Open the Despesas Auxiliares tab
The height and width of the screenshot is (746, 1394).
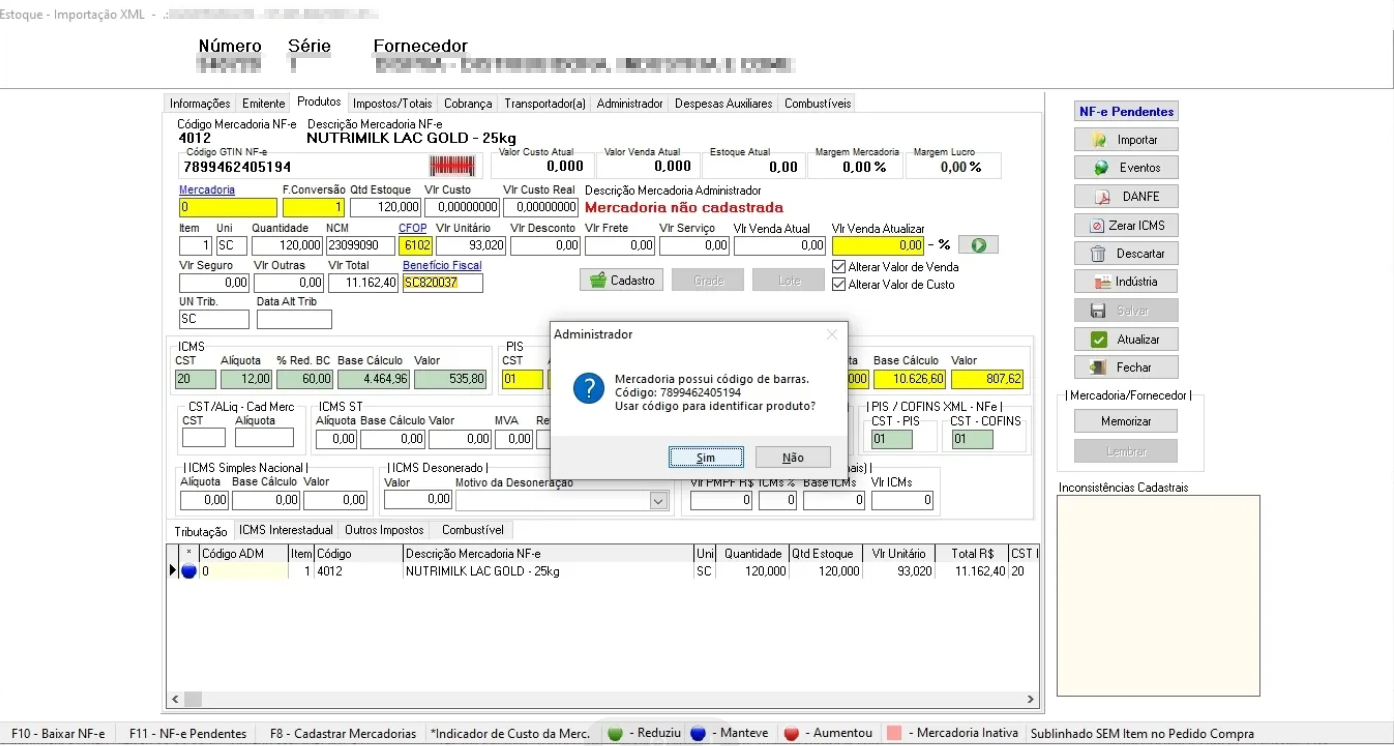pyautogui.click(x=724, y=103)
